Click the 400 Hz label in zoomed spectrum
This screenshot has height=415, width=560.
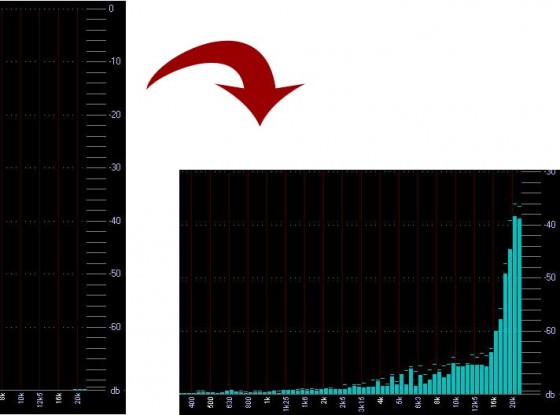click(192, 402)
